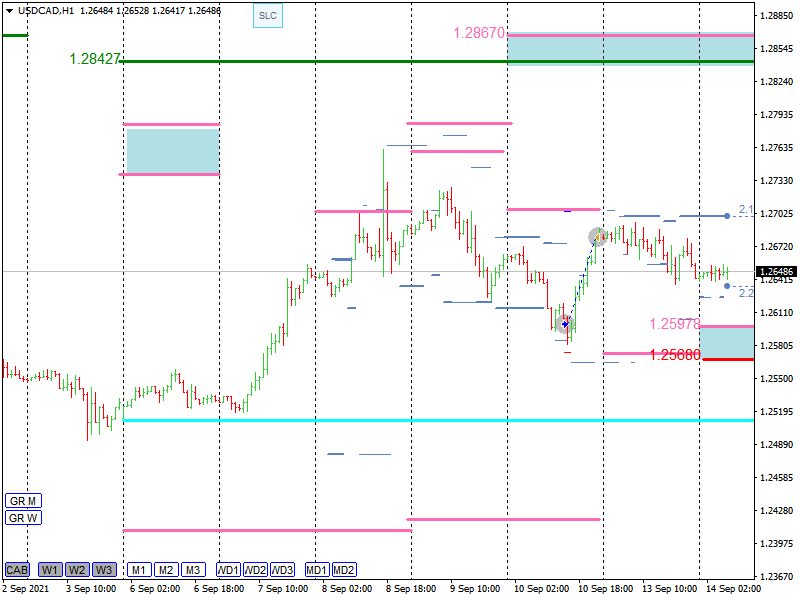
Task: Click the M3 button
Action: click(193, 570)
